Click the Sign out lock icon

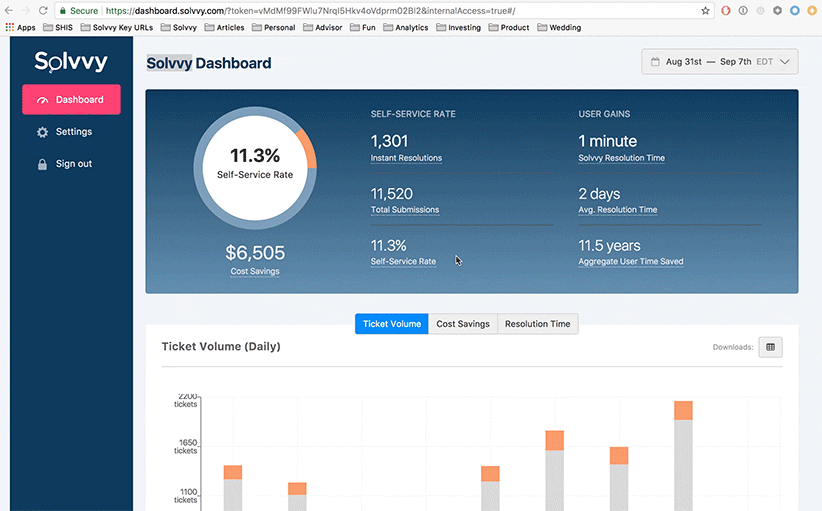coord(42,165)
